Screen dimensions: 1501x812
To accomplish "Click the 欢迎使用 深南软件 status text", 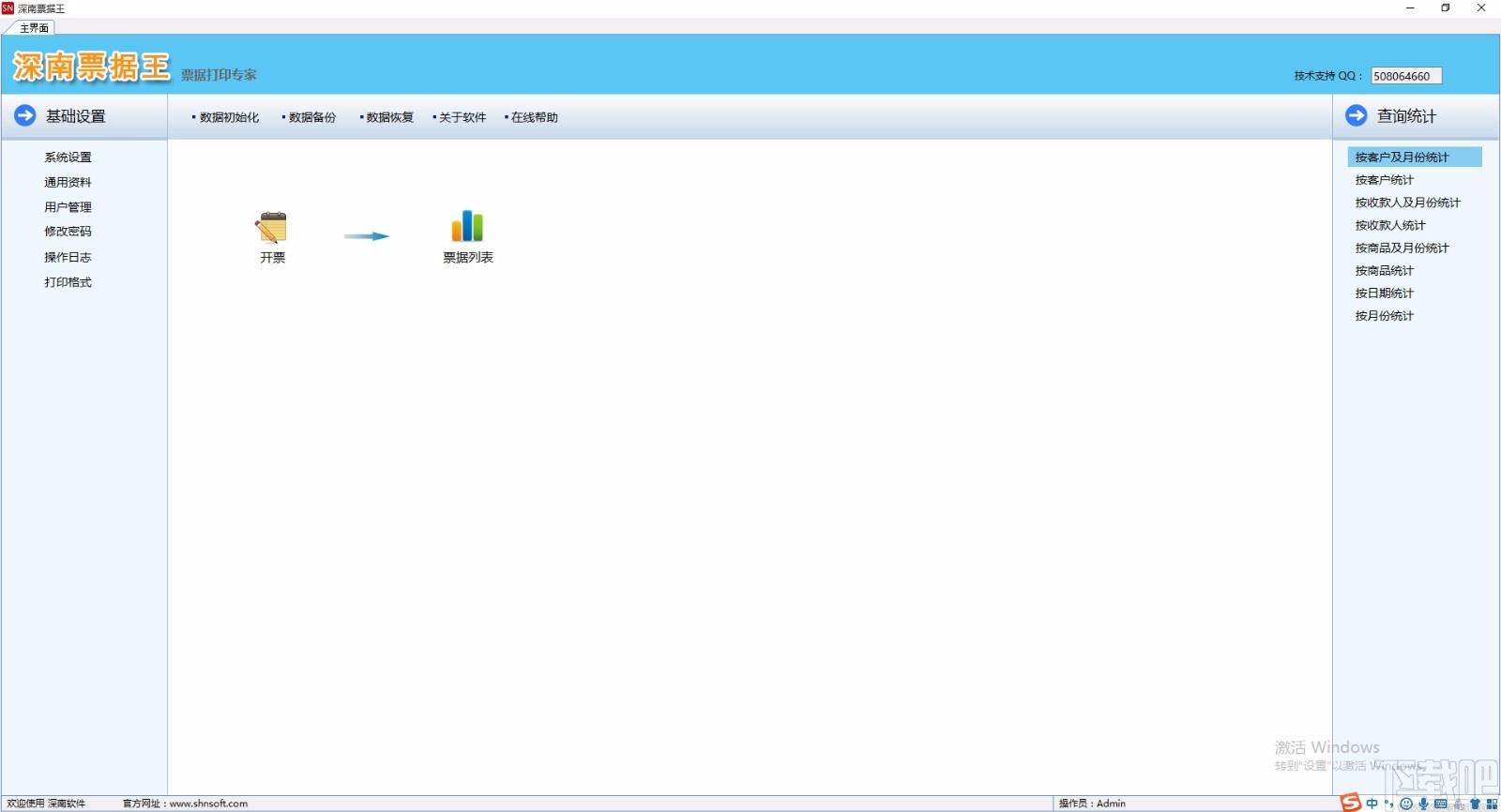I will click(46, 804).
